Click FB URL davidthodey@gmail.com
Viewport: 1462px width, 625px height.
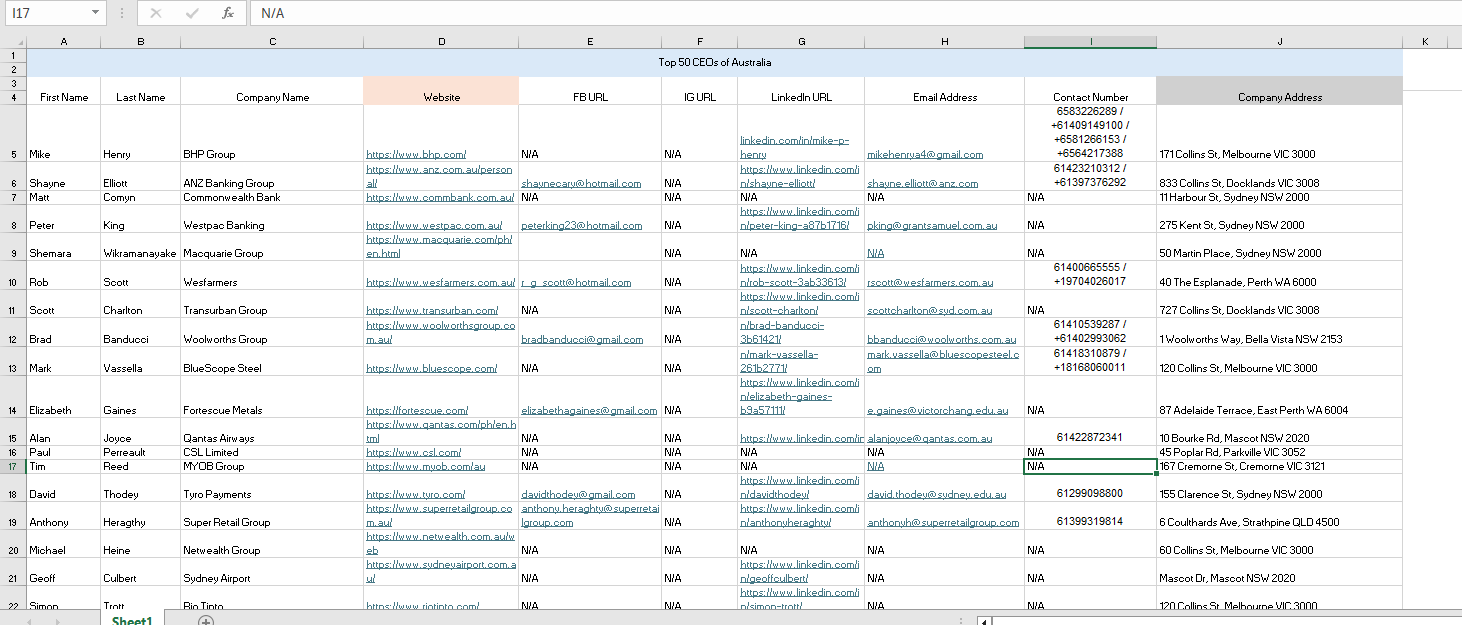[578, 495]
